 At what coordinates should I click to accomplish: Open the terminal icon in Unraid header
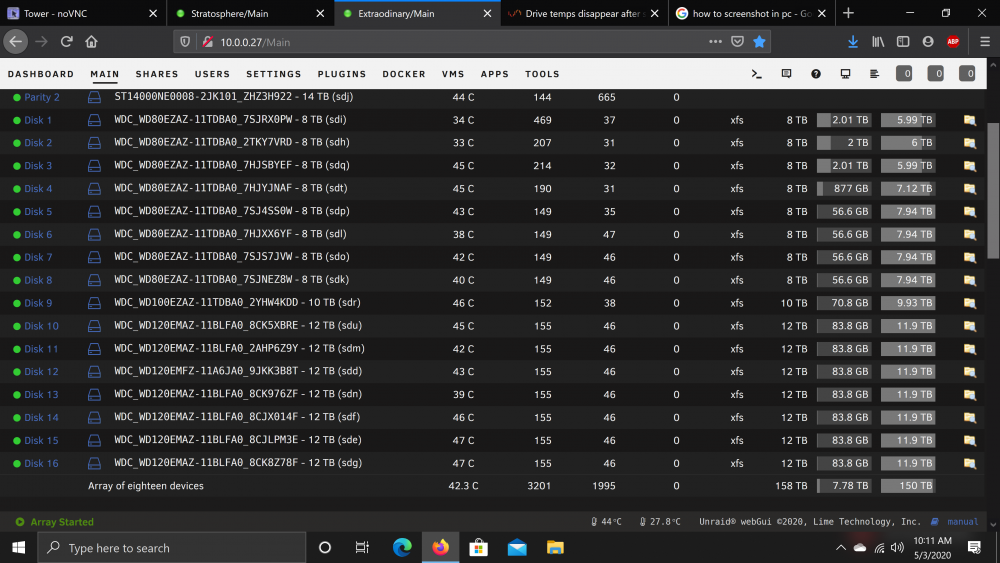pos(756,74)
